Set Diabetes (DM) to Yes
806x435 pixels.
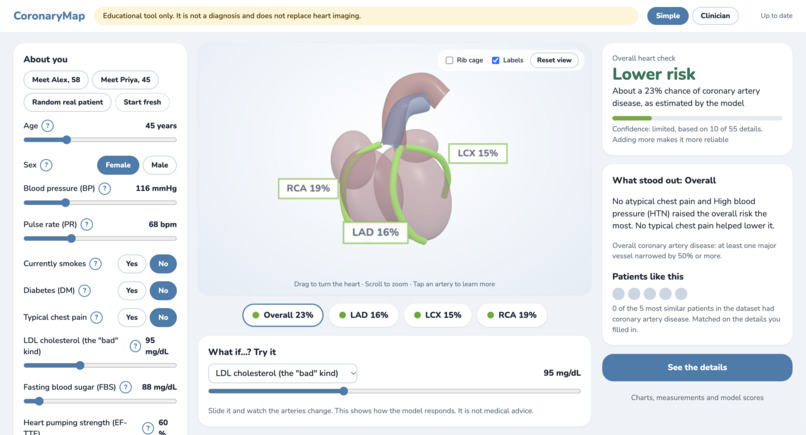point(132,291)
